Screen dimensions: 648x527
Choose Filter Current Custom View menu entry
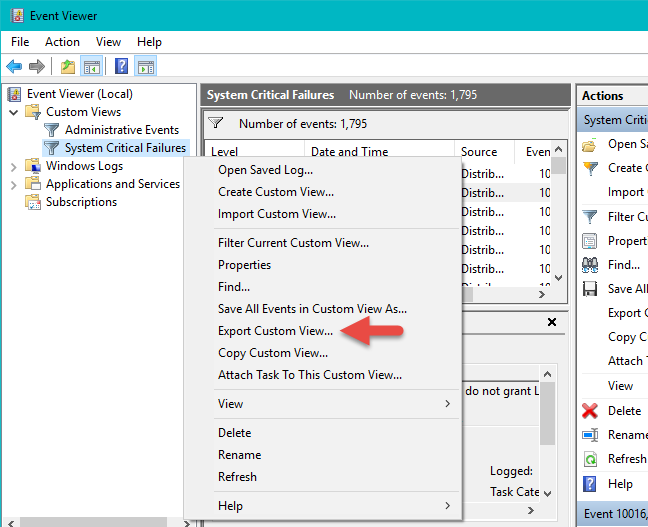[x=293, y=243]
